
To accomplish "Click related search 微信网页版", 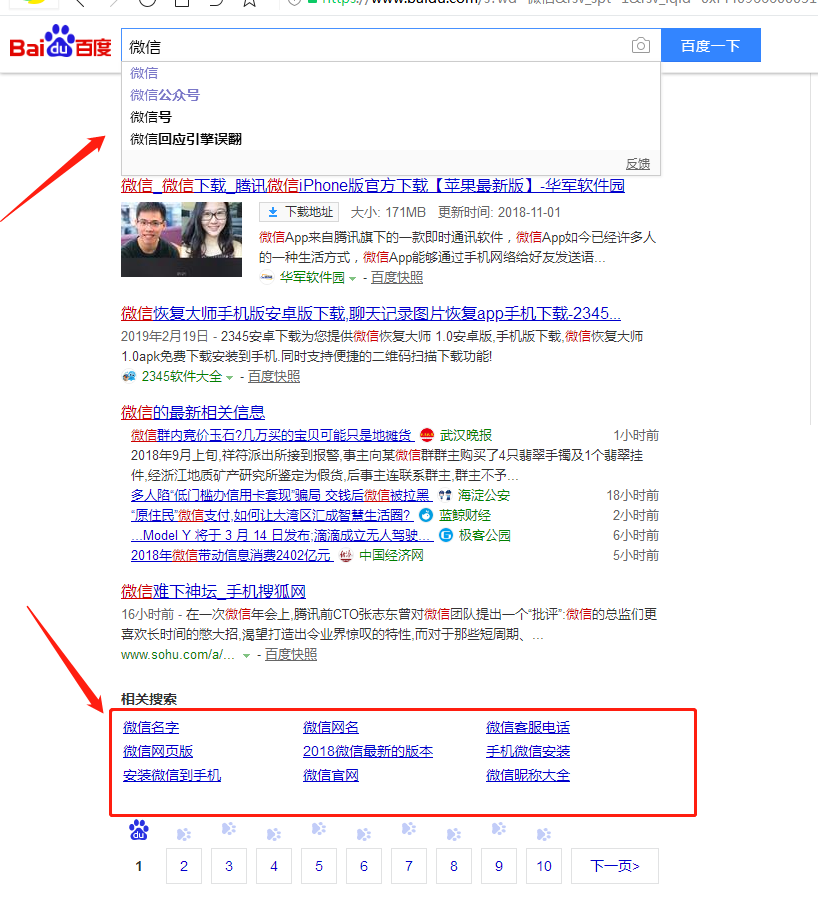I will pyautogui.click(x=158, y=751).
